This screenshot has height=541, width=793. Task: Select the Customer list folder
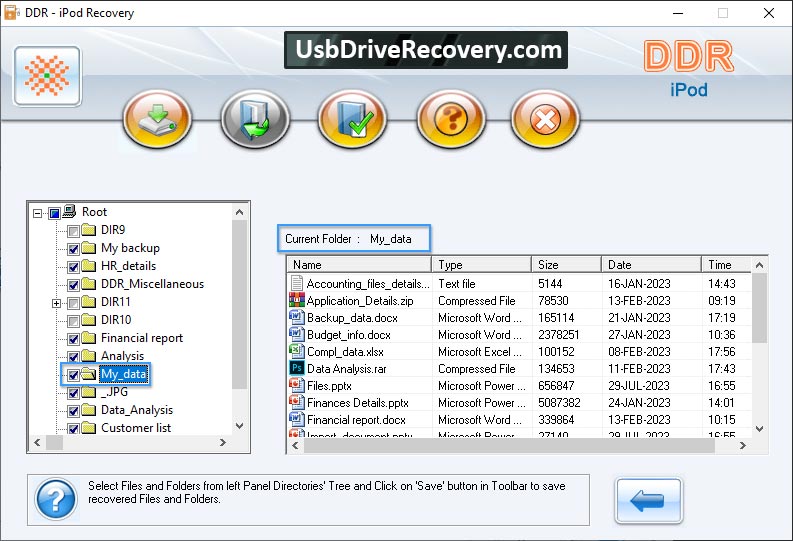click(x=136, y=428)
